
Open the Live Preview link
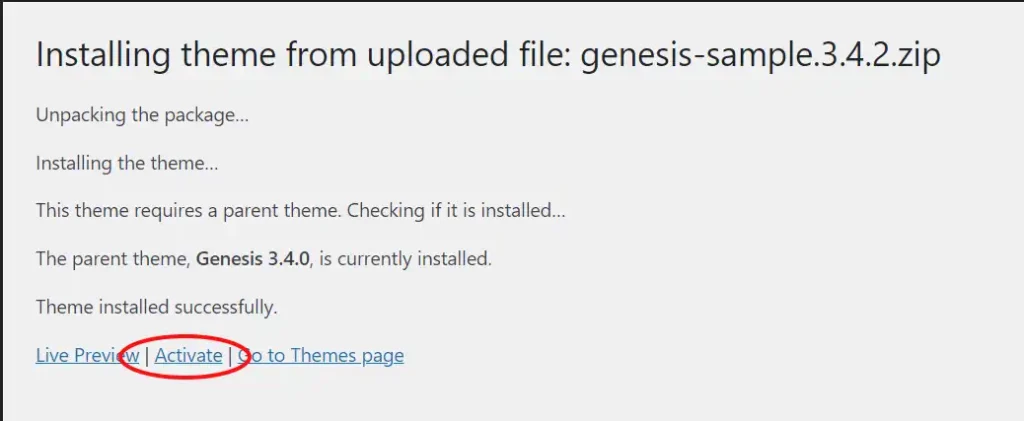(88, 355)
